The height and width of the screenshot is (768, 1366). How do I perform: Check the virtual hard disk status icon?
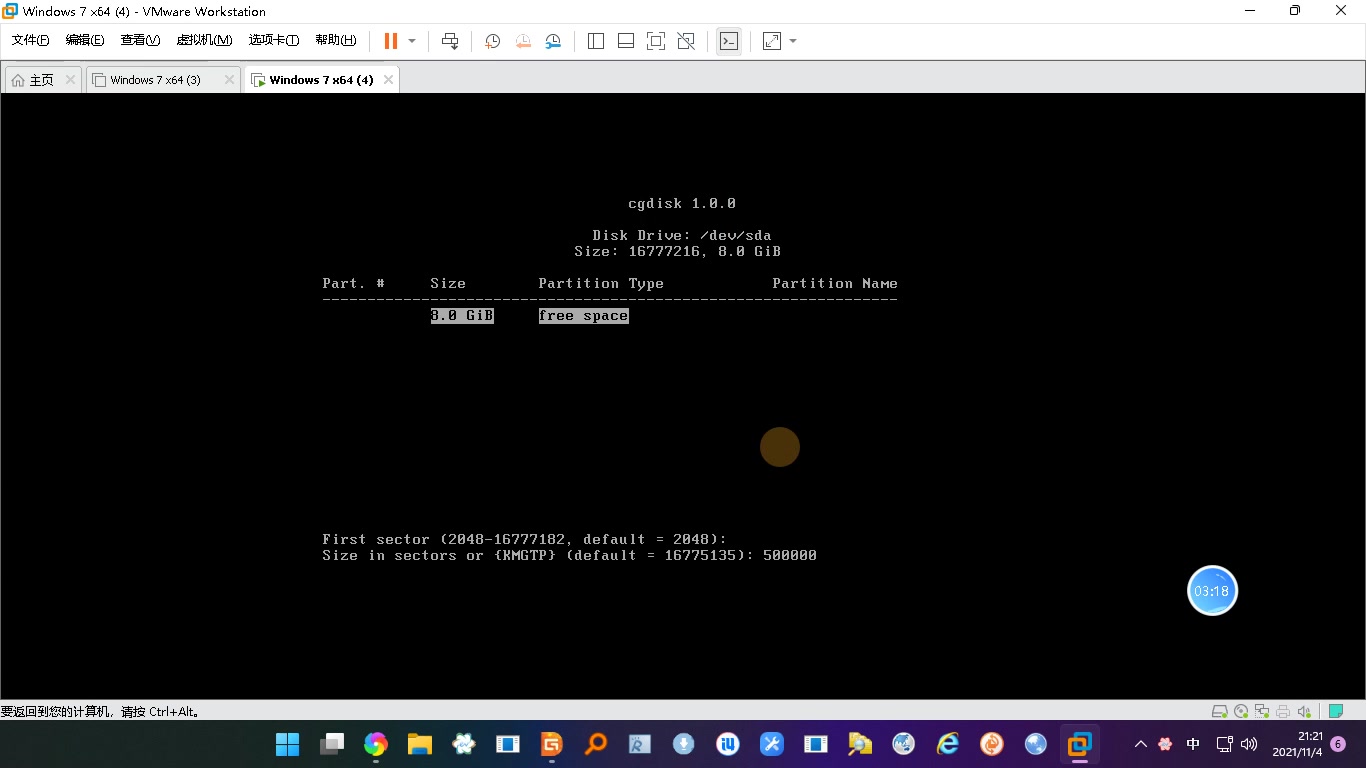point(1220,710)
